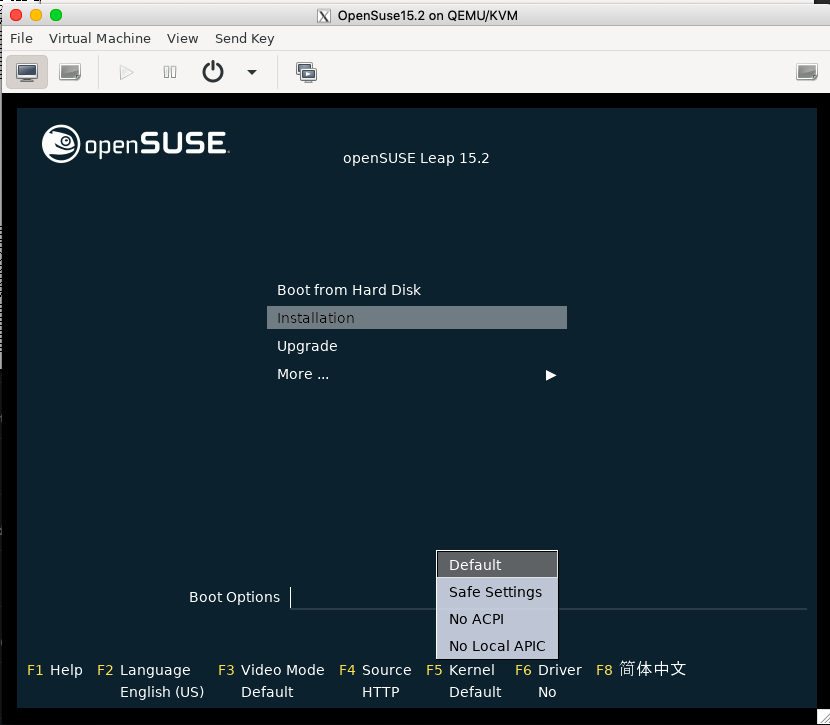
Task: Click the No value under Driver
Action: [x=547, y=692]
